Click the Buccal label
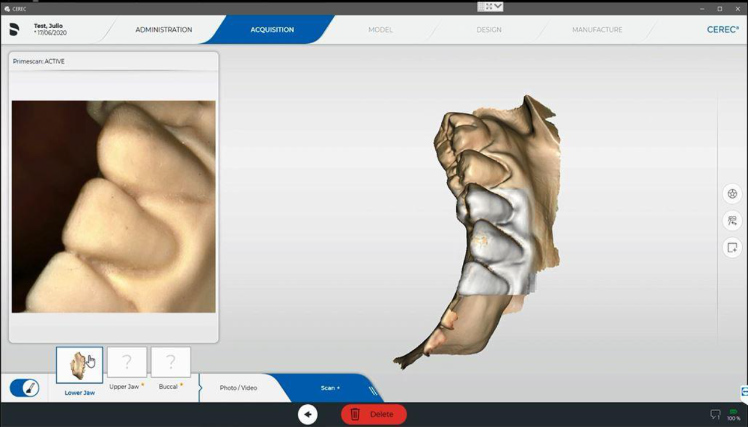Image resolution: width=748 pixels, height=427 pixels. pos(168,386)
